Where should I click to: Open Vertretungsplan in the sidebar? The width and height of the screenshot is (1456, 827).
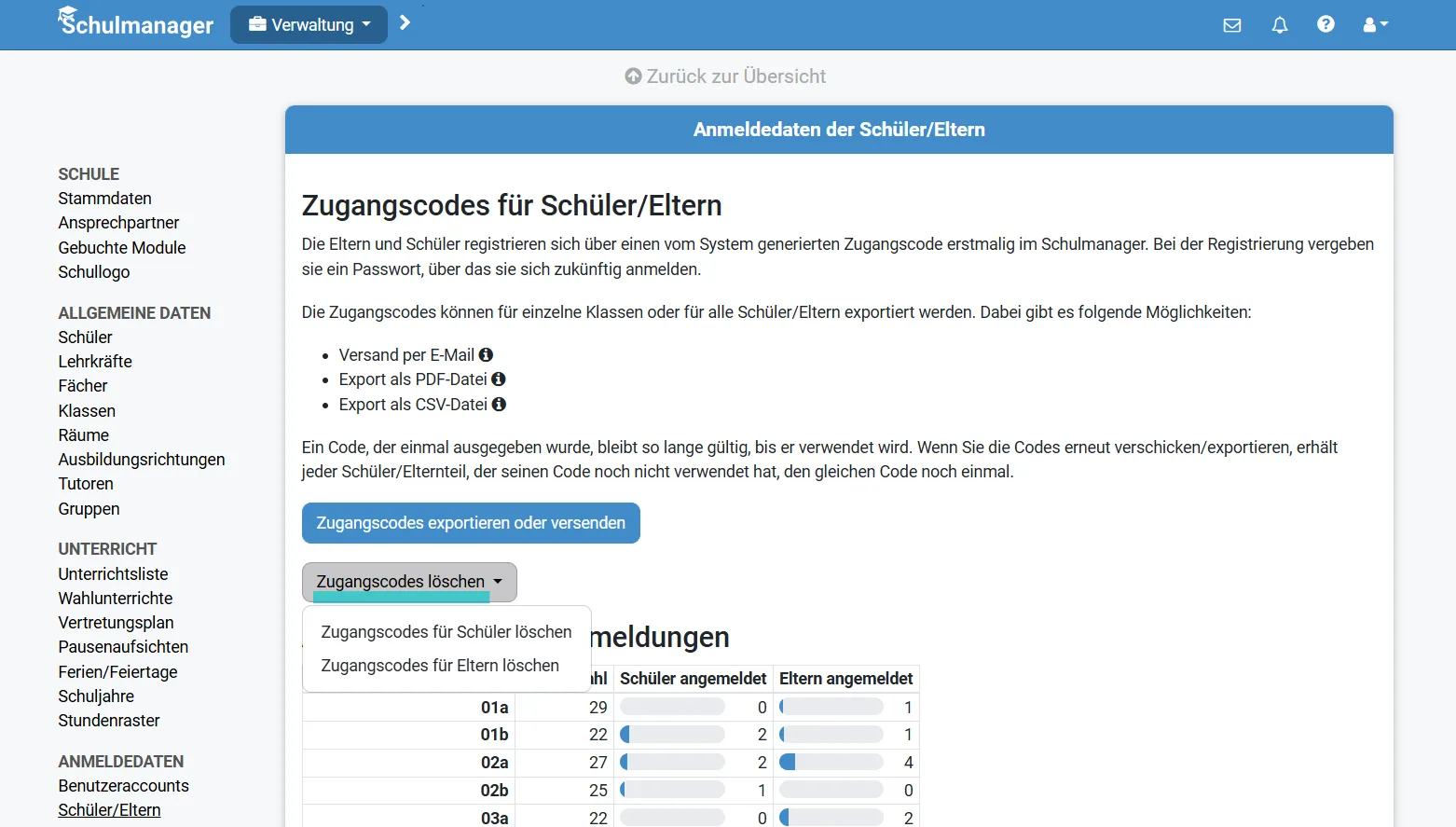point(116,623)
